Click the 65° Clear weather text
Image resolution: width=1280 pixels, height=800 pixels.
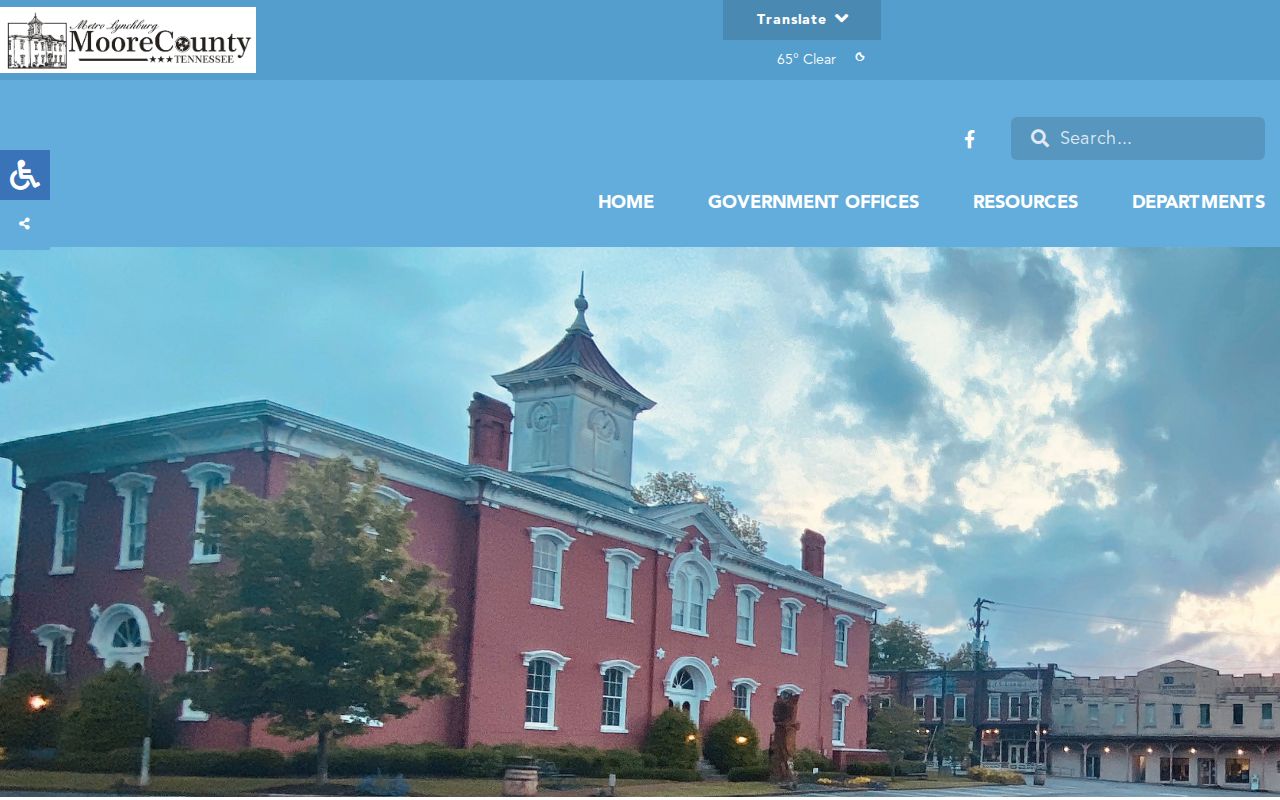point(806,59)
